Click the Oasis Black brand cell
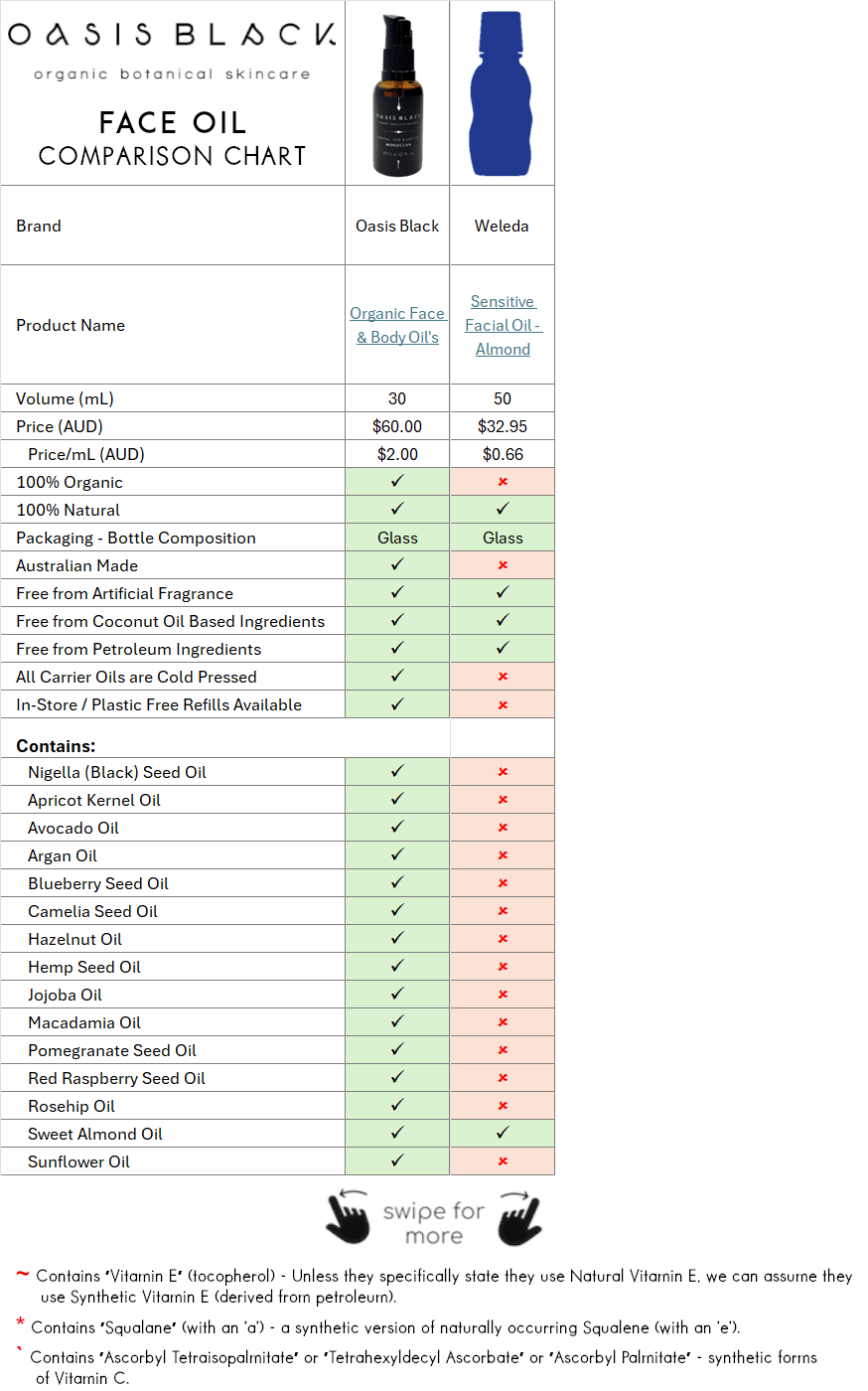Image resolution: width=868 pixels, height=1391 pixels. (397, 226)
